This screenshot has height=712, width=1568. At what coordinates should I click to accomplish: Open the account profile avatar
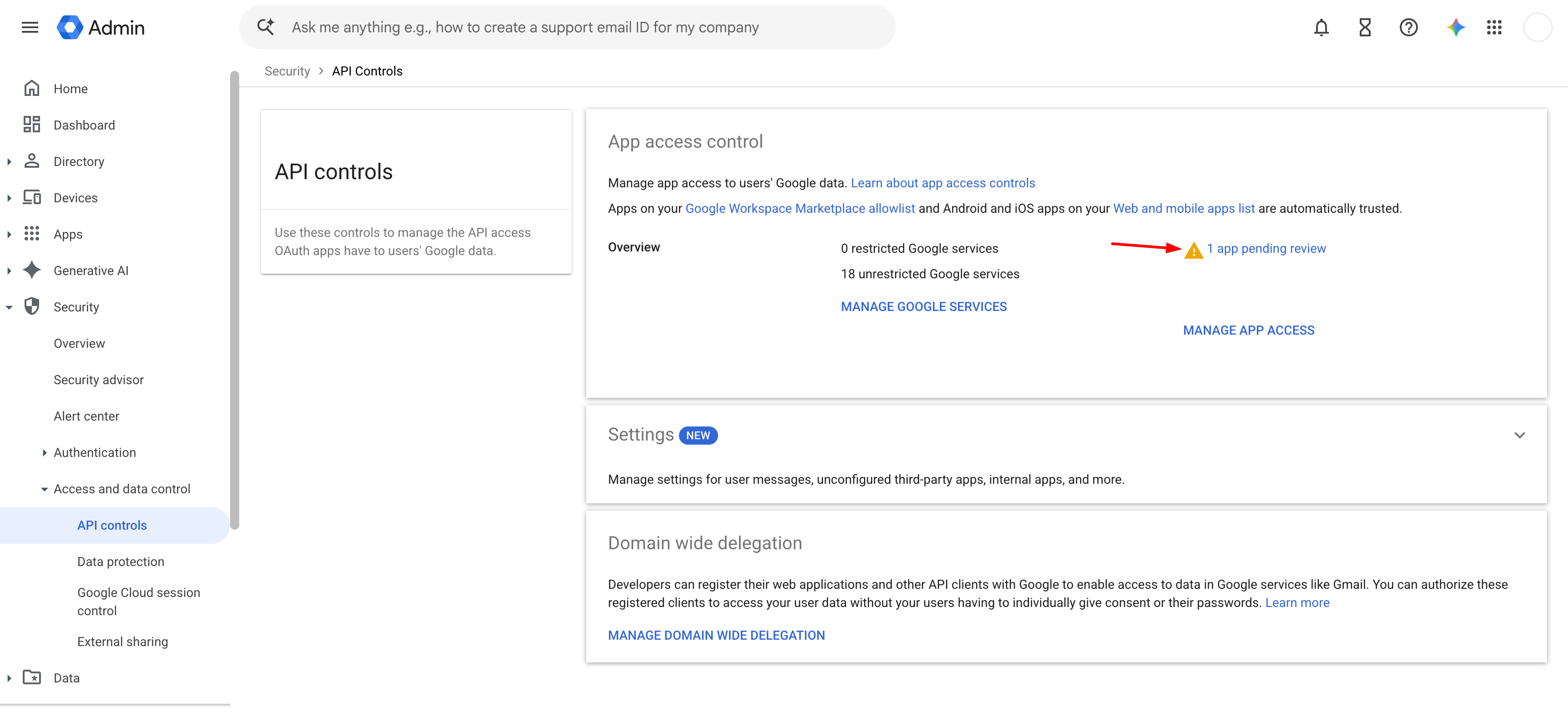[1538, 27]
